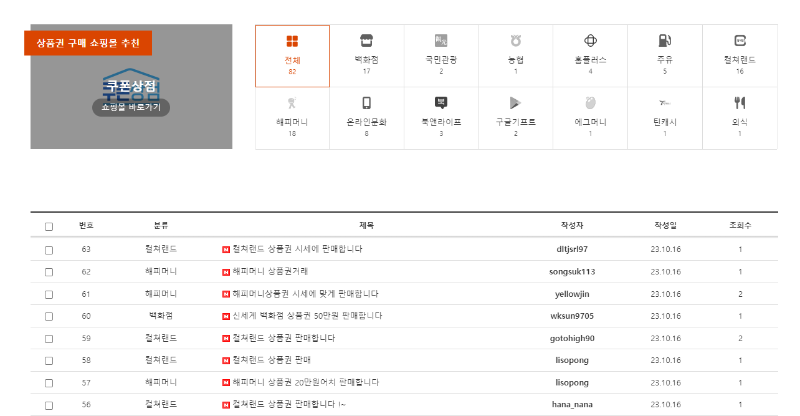Screen dimensions: 800x416
Task: Open the 해피머니 icon in the category grid
Action: point(292,103)
